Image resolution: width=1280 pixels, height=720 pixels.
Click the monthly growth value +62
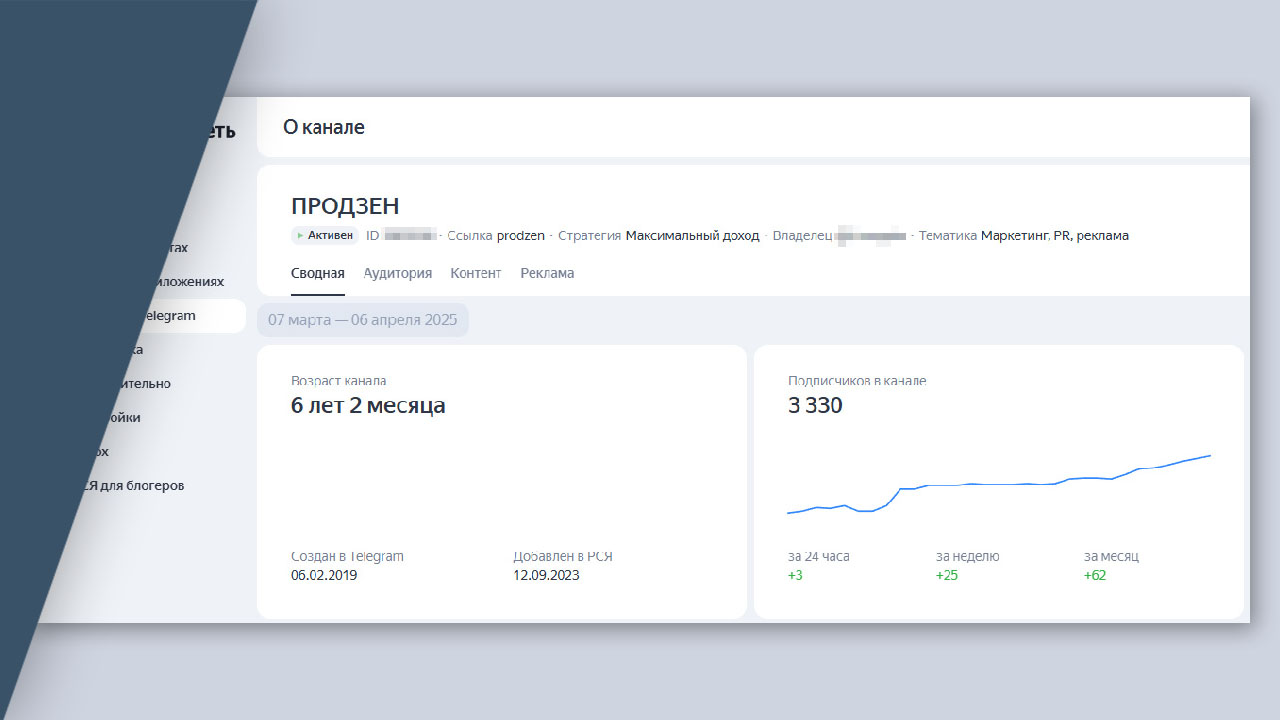(x=1095, y=575)
